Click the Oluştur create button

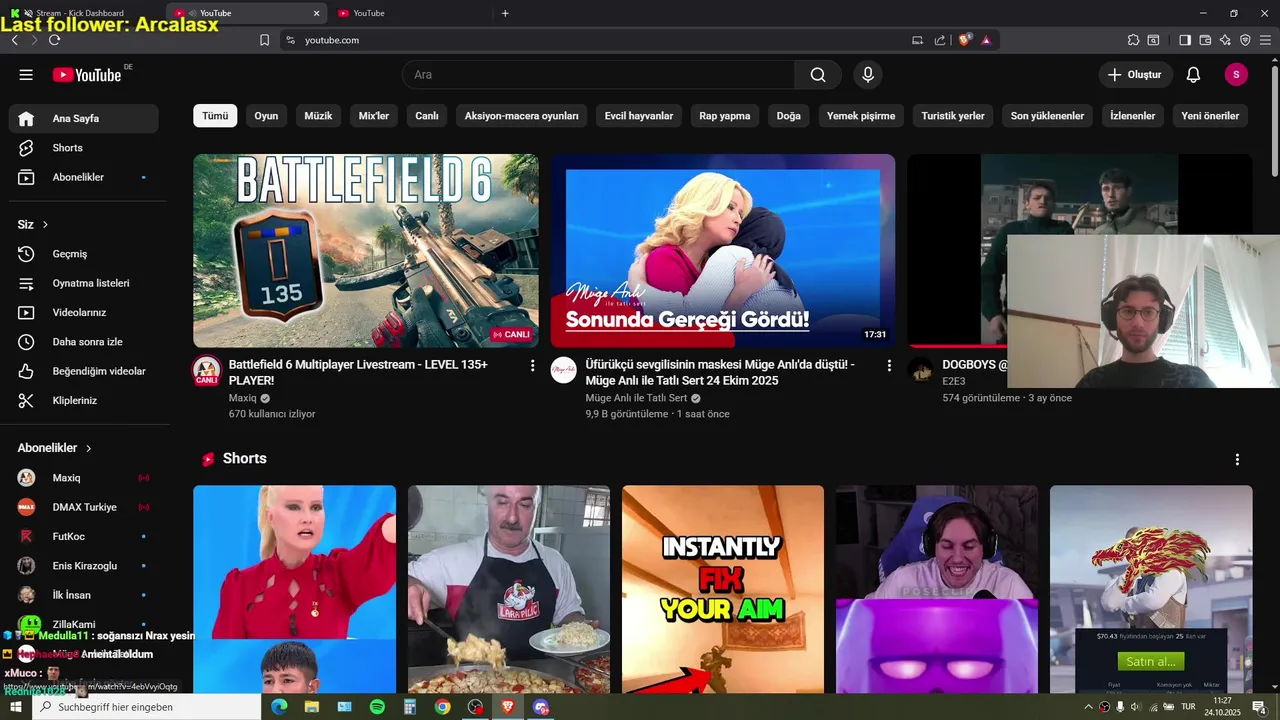tap(1134, 75)
